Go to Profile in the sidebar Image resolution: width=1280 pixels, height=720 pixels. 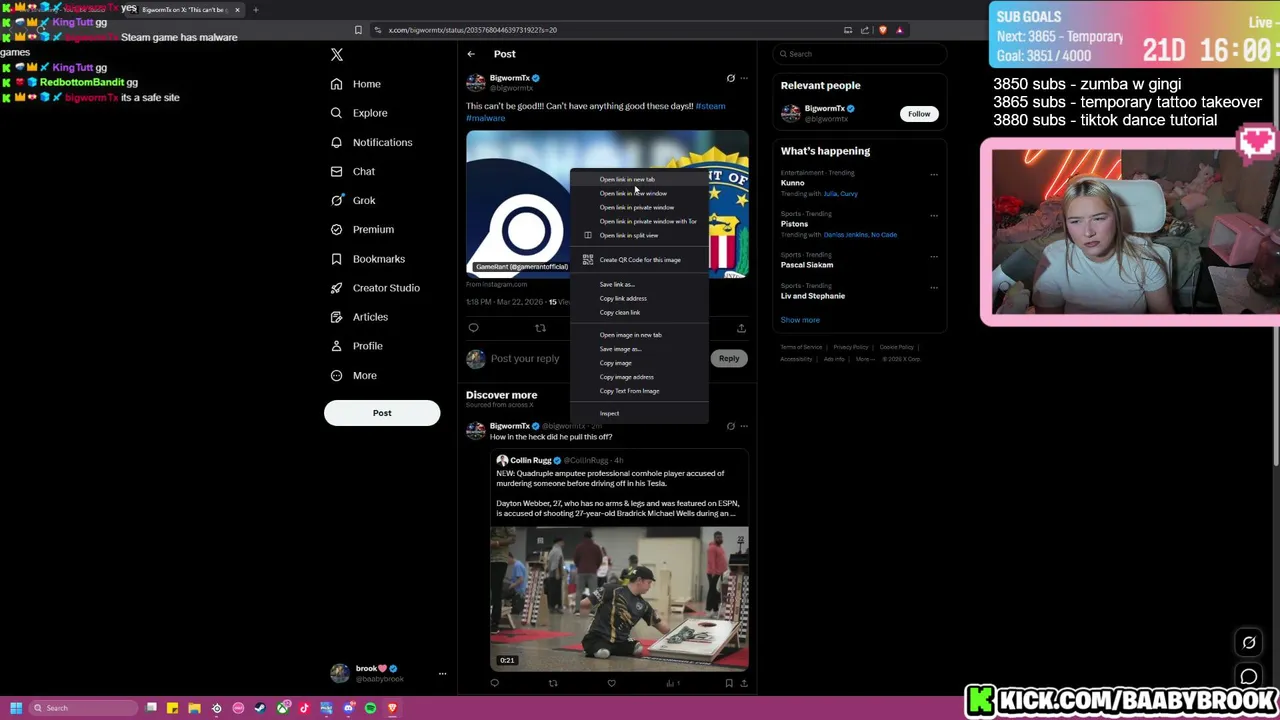(356, 346)
